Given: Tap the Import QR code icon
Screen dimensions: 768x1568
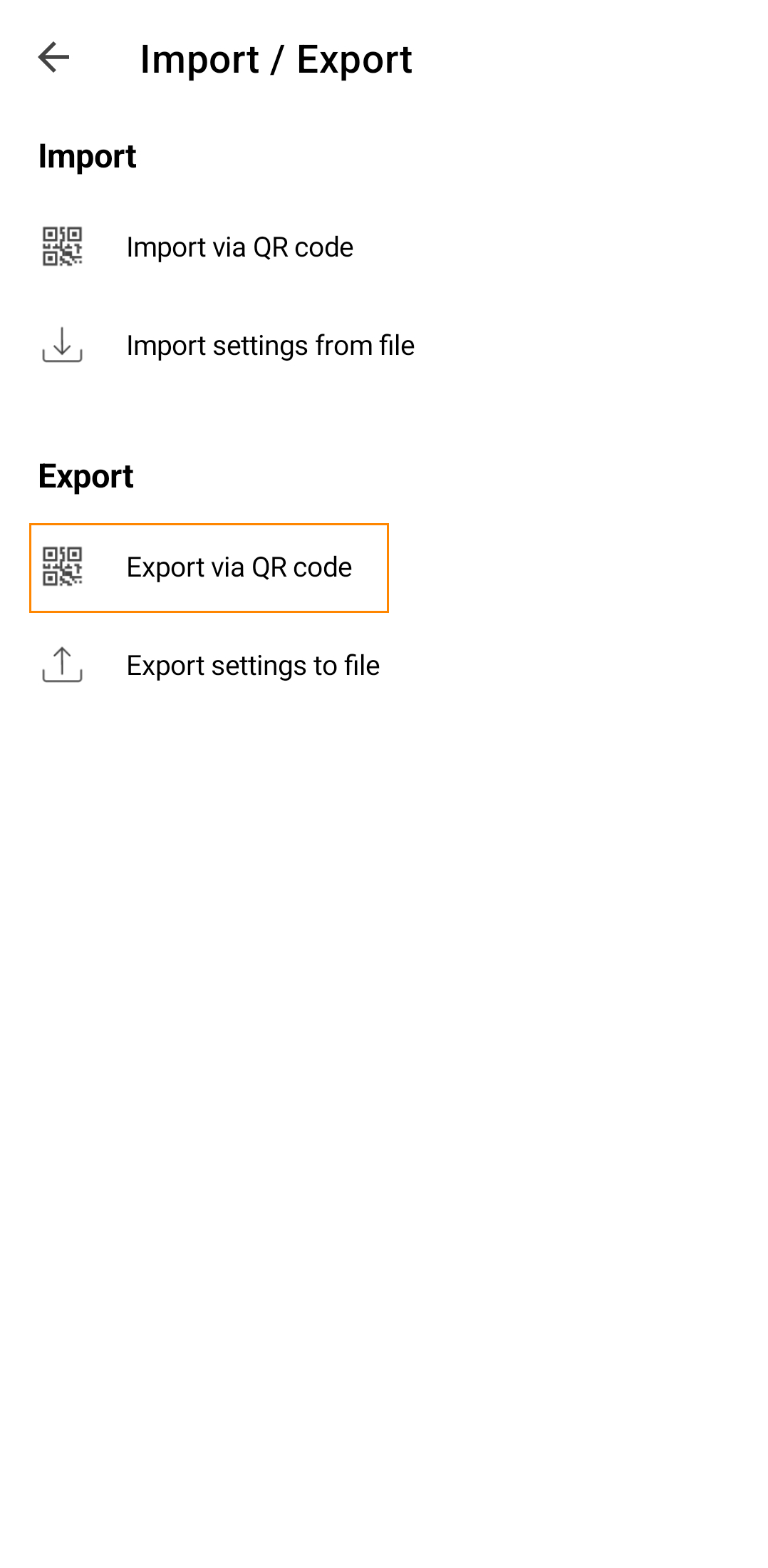Looking at the screenshot, I should (x=62, y=247).
